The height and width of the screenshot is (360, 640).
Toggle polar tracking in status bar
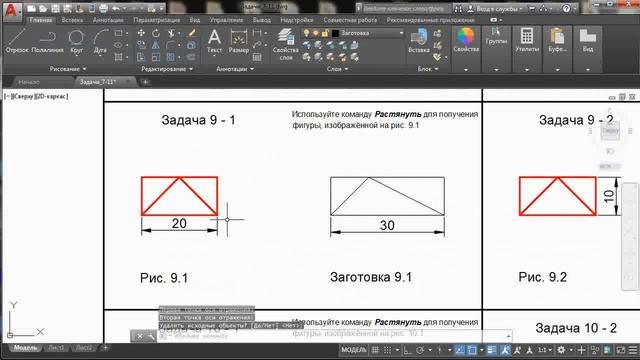coord(420,350)
